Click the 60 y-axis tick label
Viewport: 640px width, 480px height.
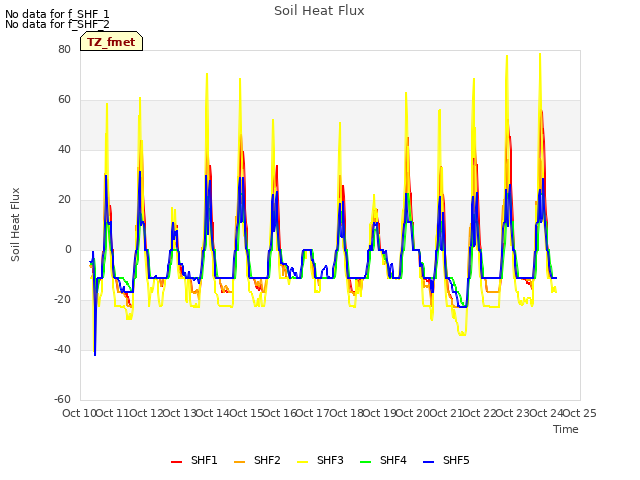[64, 100]
